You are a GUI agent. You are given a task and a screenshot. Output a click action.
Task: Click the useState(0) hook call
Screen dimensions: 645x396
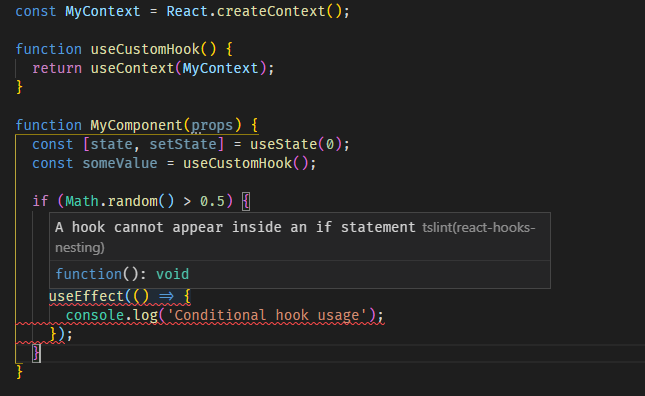[x=296, y=144]
